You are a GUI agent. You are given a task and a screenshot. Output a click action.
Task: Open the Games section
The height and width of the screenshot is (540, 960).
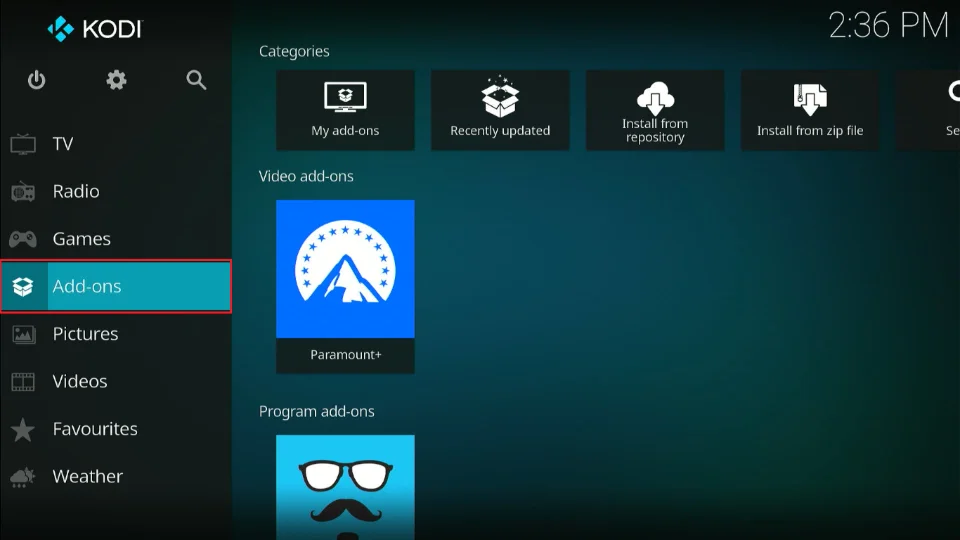click(x=81, y=239)
